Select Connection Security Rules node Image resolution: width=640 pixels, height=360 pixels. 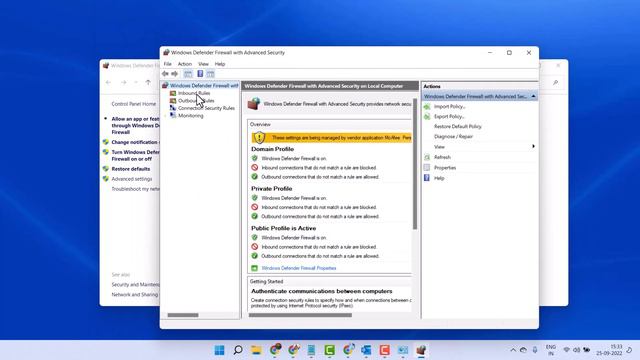tap(206, 108)
